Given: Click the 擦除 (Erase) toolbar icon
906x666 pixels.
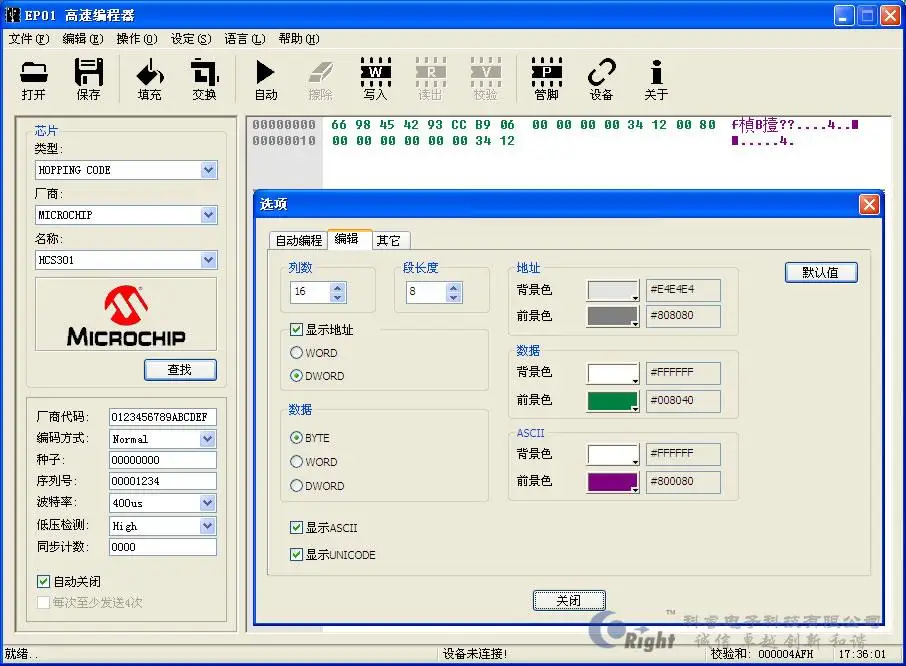Looking at the screenshot, I should (321, 79).
